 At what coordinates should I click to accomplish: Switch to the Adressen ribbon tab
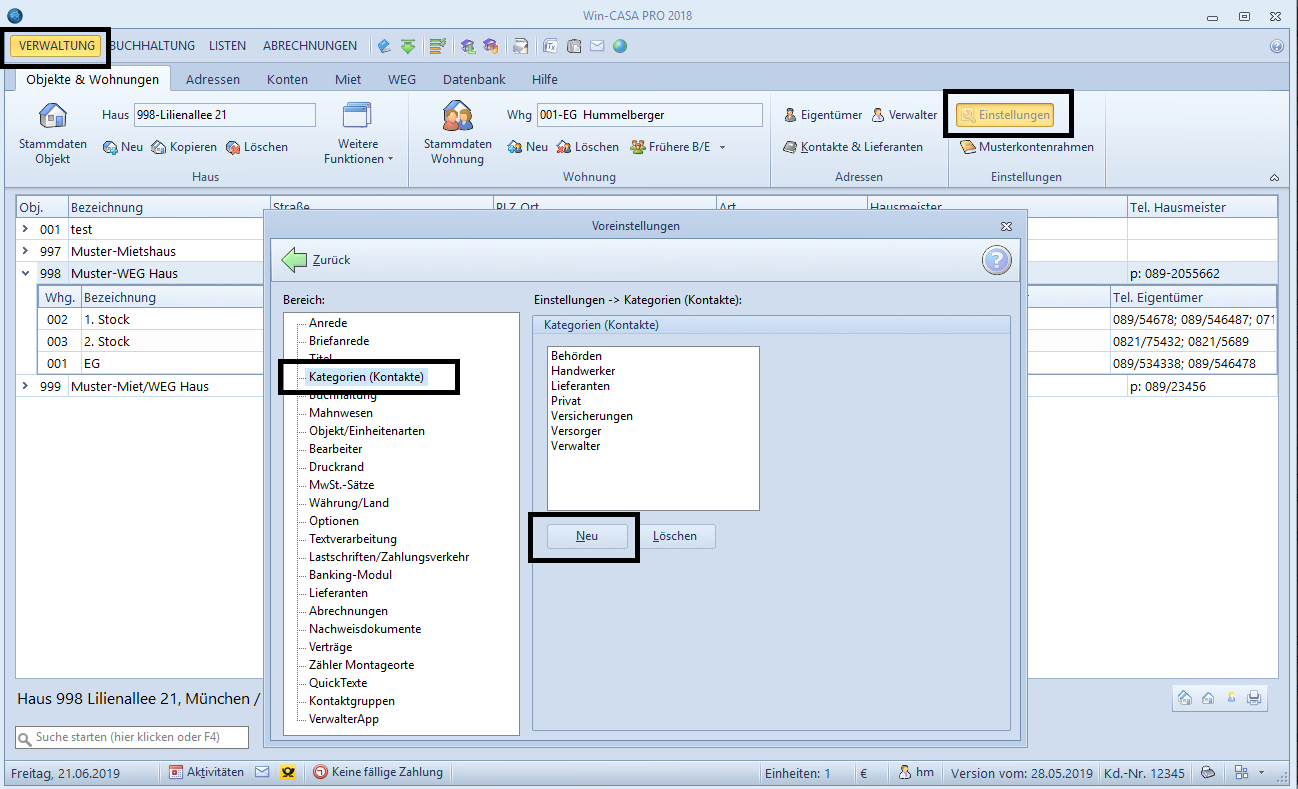click(x=212, y=79)
